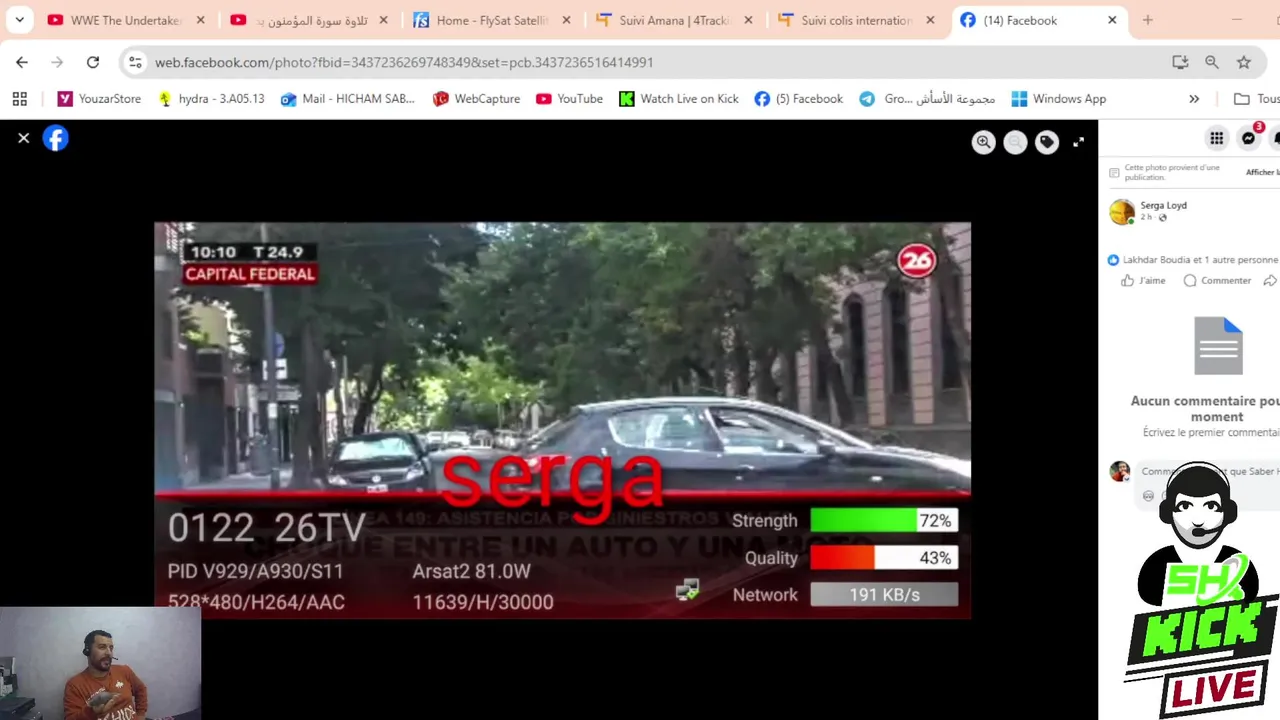The width and height of the screenshot is (1280, 720).
Task: Click Serga Loyd's profile avatar
Action: (1122, 211)
